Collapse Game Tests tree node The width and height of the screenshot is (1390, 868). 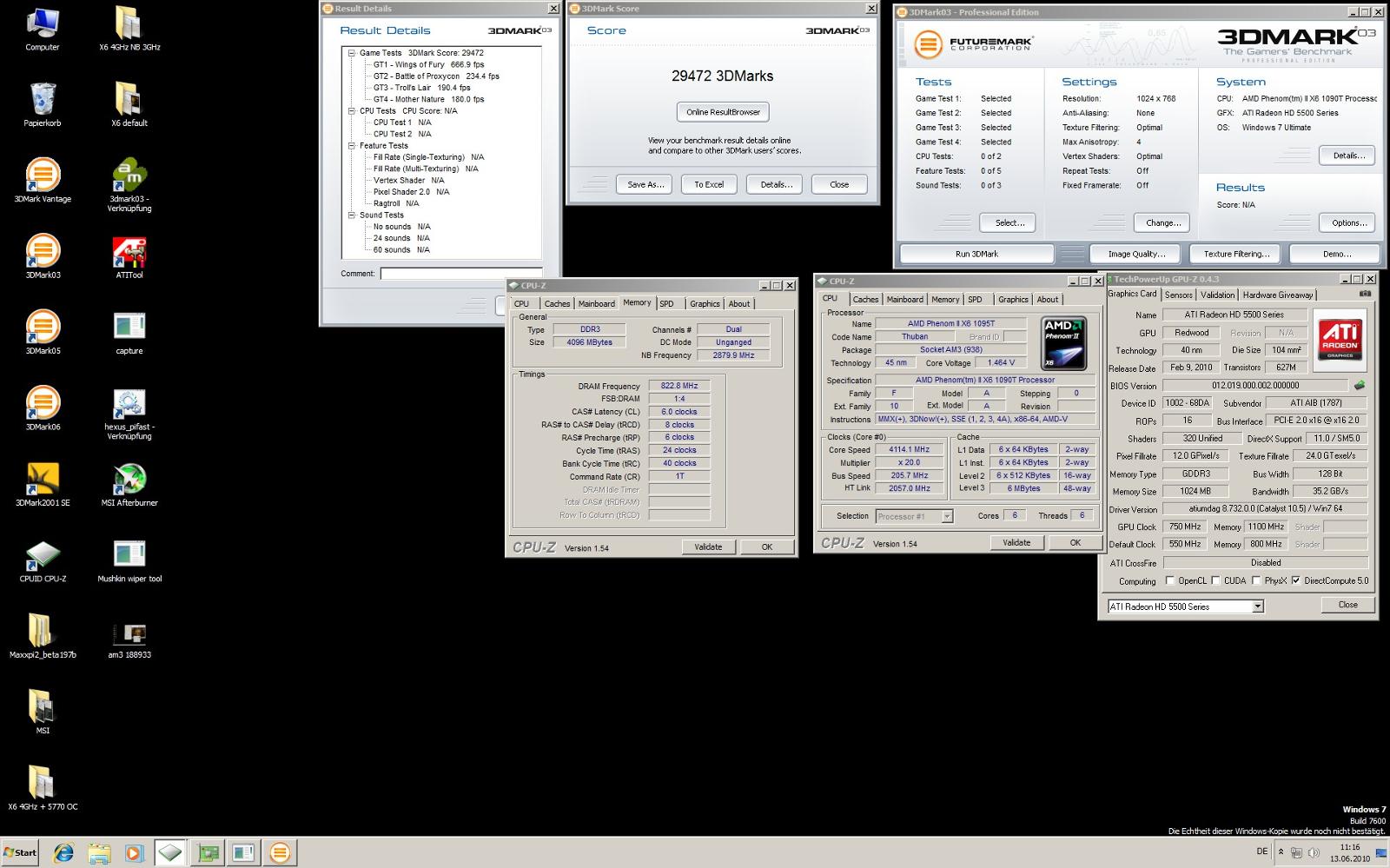click(352, 53)
